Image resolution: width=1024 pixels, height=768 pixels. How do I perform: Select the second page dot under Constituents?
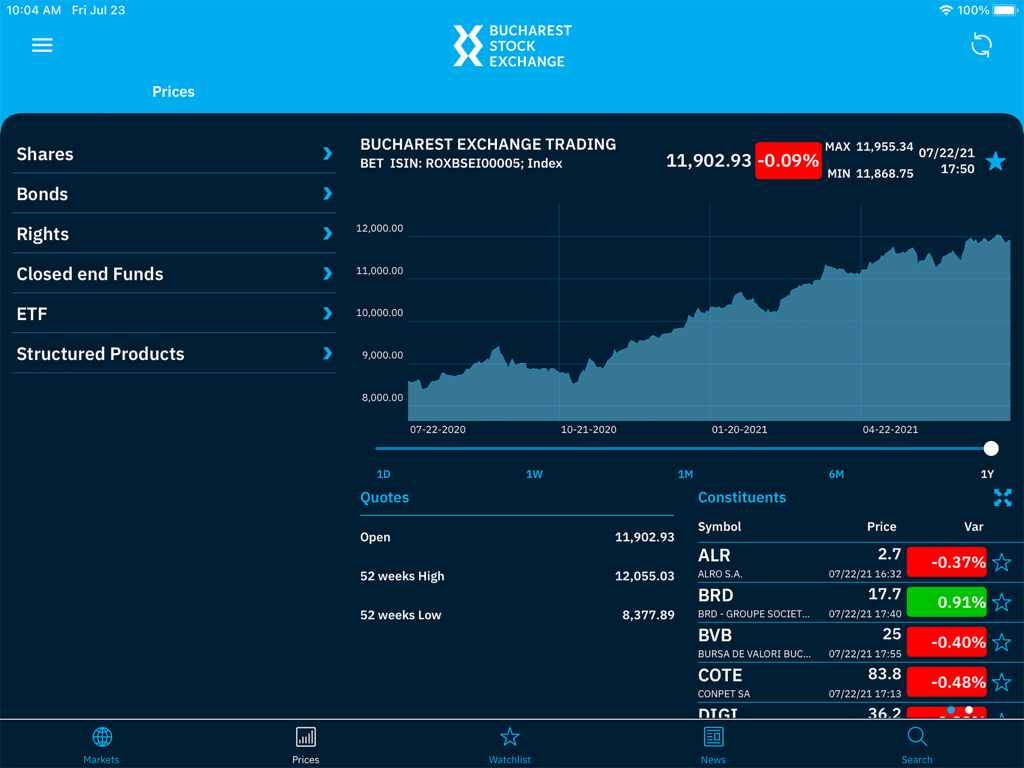point(969,711)
